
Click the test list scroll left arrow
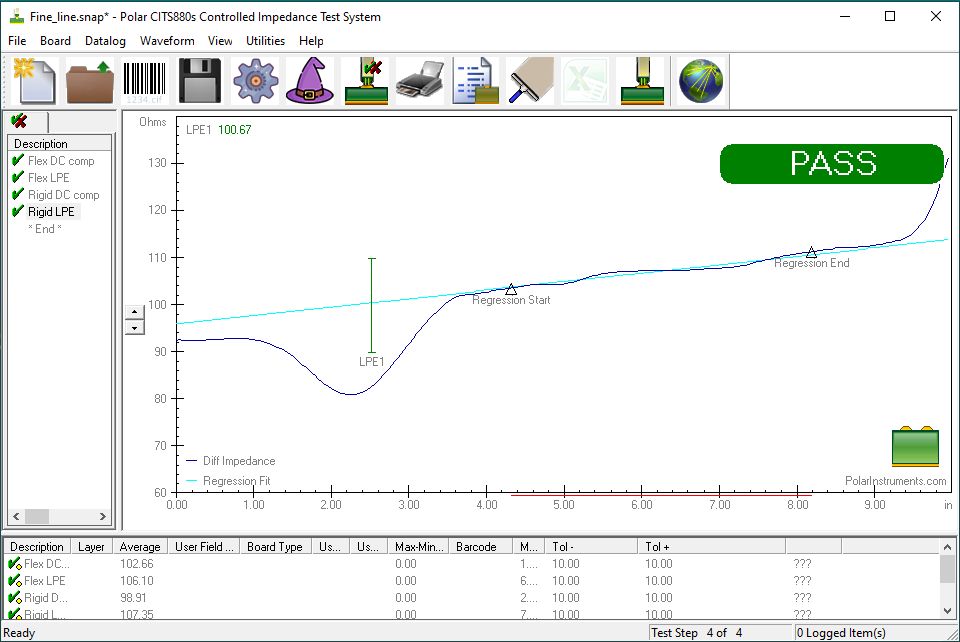click(16, 517)
